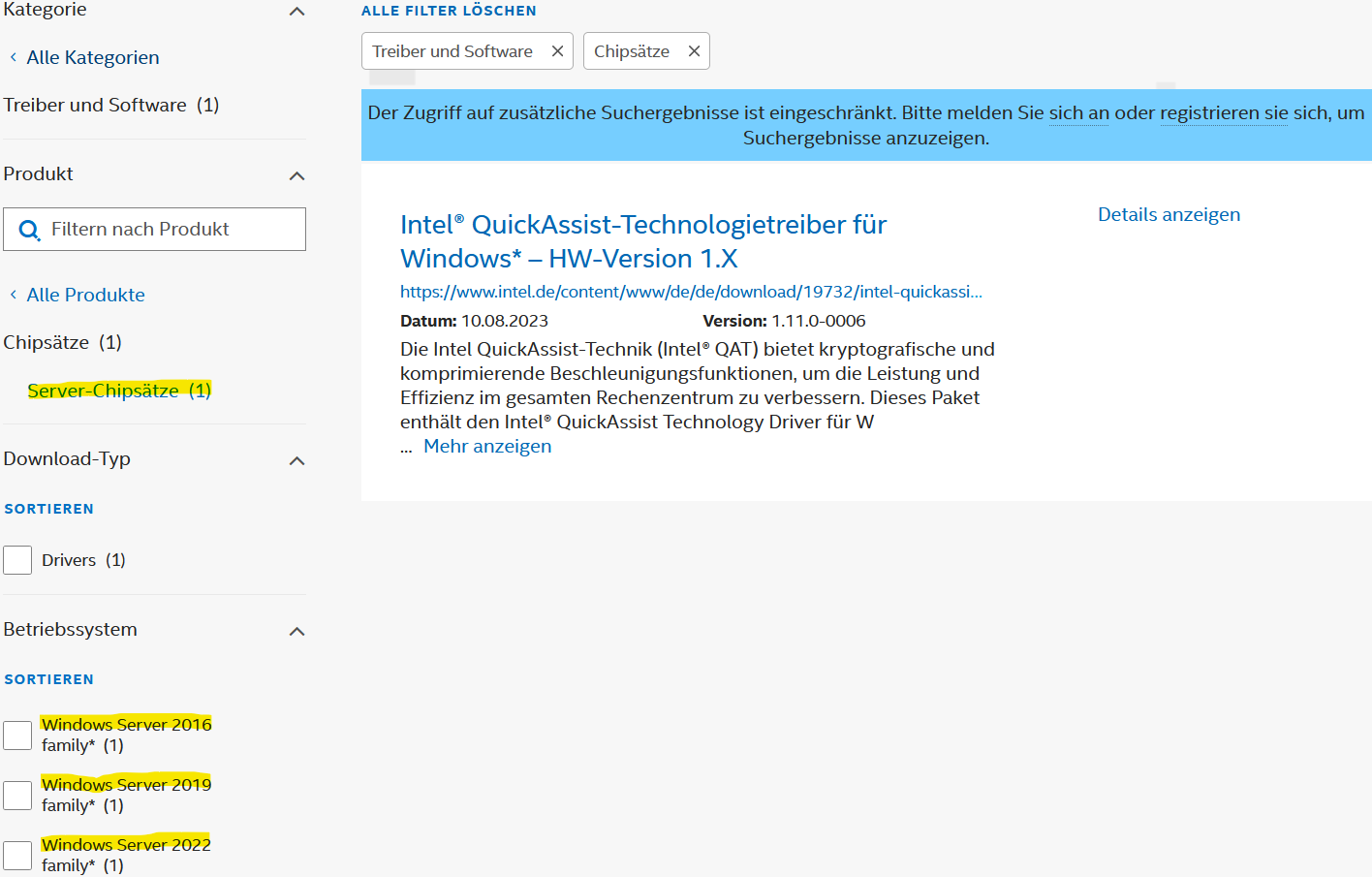1372x877 pixels.
Task: Click Sortieren under Betriebssystem
Action: (x=49, y=679)
